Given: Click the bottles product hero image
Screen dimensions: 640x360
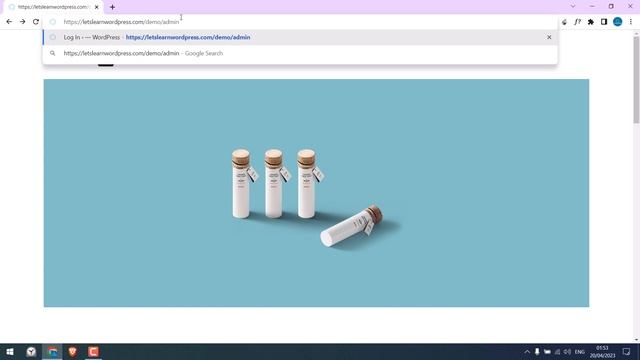Looking at the screenshot, I should point(316,193).
